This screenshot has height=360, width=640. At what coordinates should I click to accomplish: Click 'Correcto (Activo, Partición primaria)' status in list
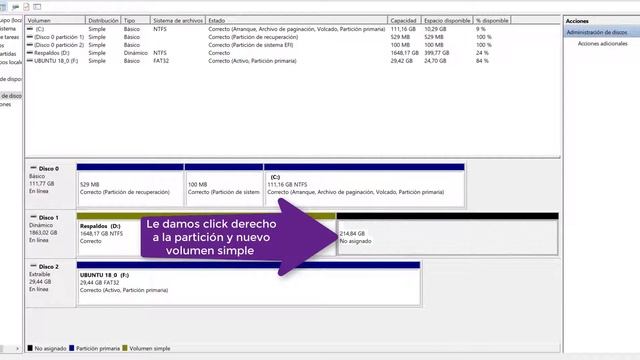coord(252,61)
